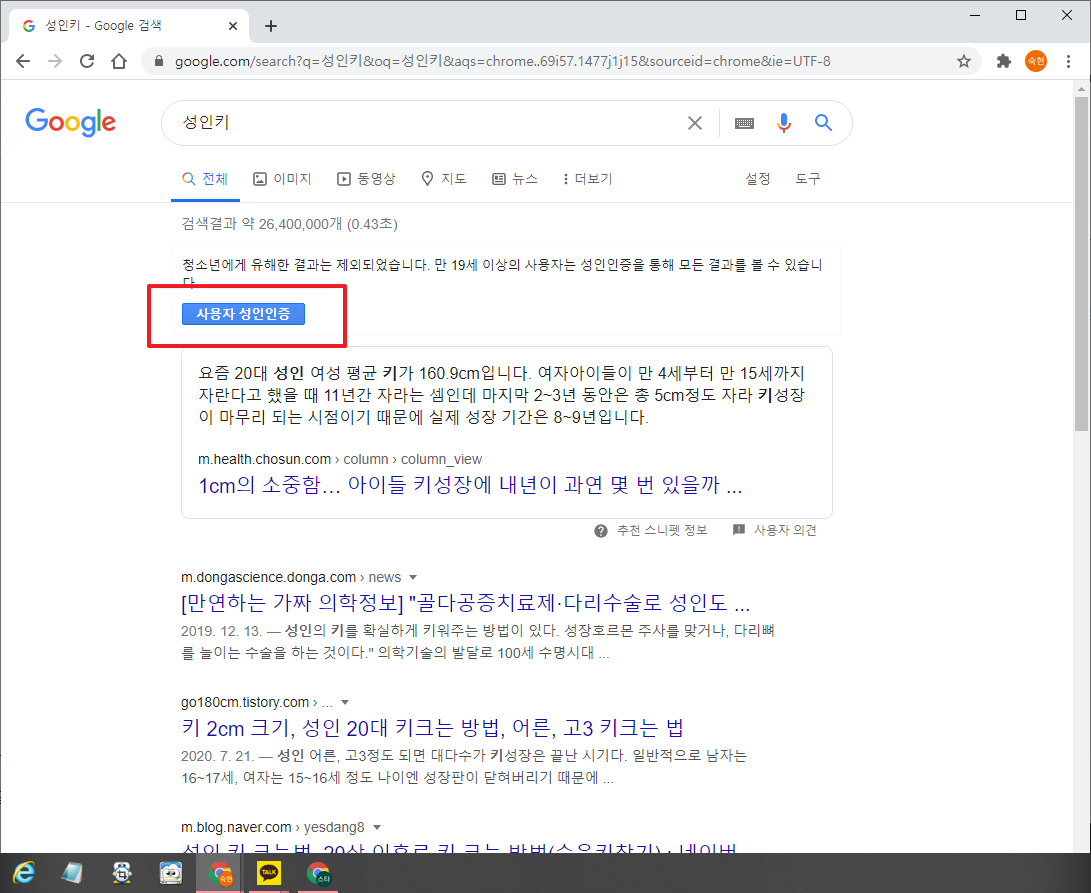Reload the page with refresh icon
The image size is (1091, 893).
[x=87, y=61]
